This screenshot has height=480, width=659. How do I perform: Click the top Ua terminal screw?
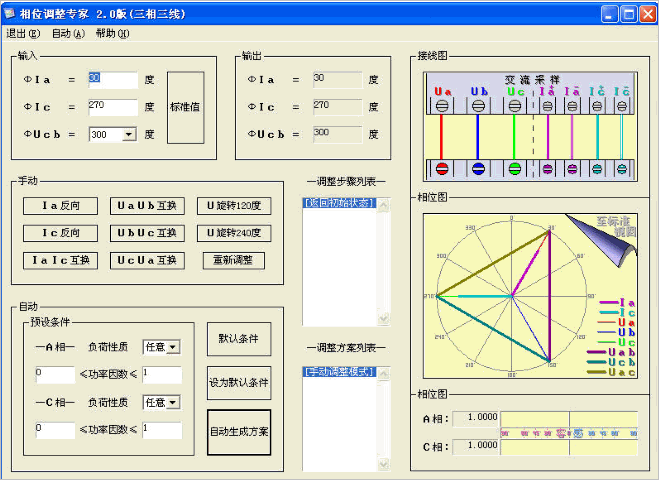[x=441, y=105]
